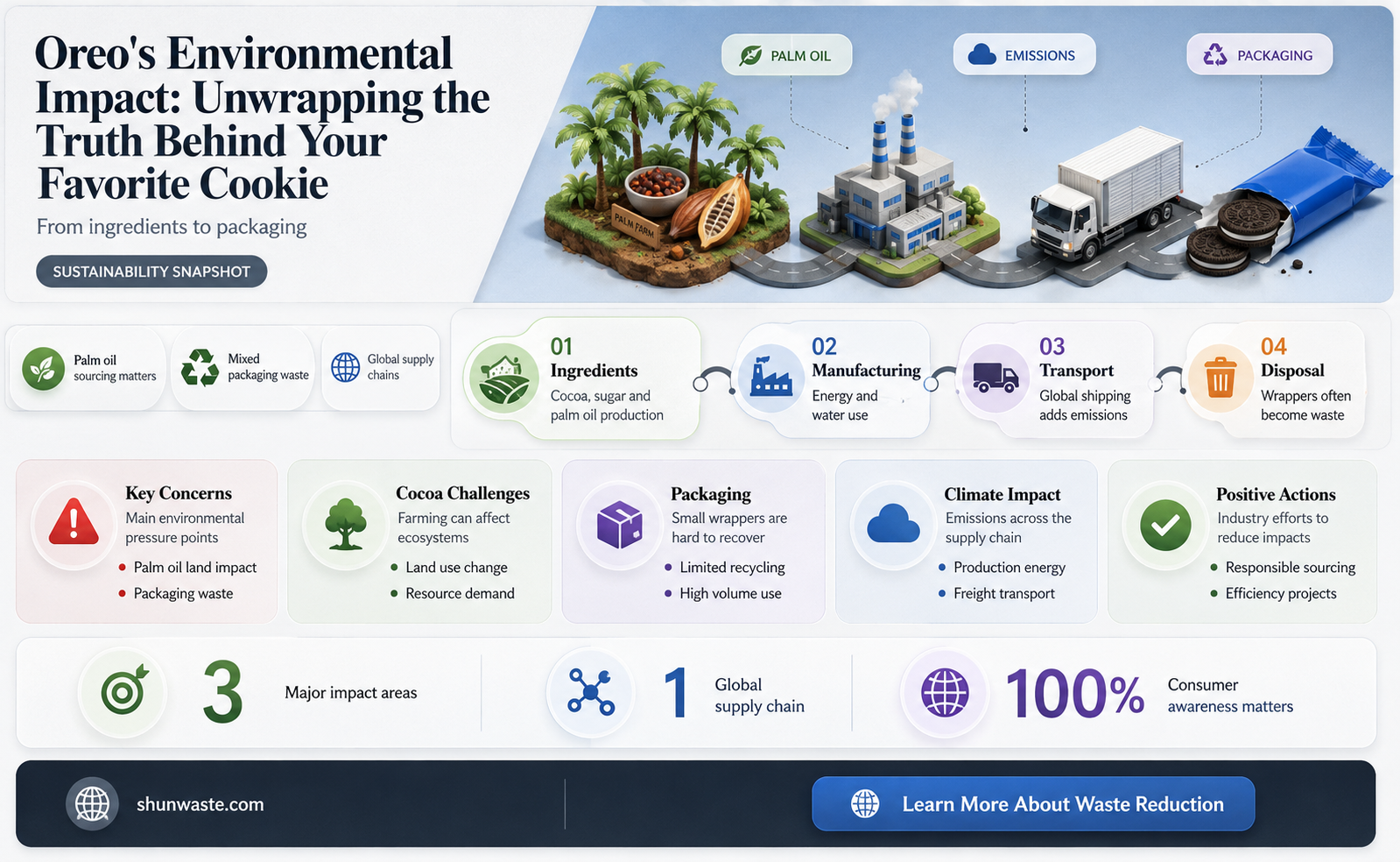Click the Major impact areas label
Image resolution: width=1400 pixels, height=862 pixels.
(x=351, y=692)
